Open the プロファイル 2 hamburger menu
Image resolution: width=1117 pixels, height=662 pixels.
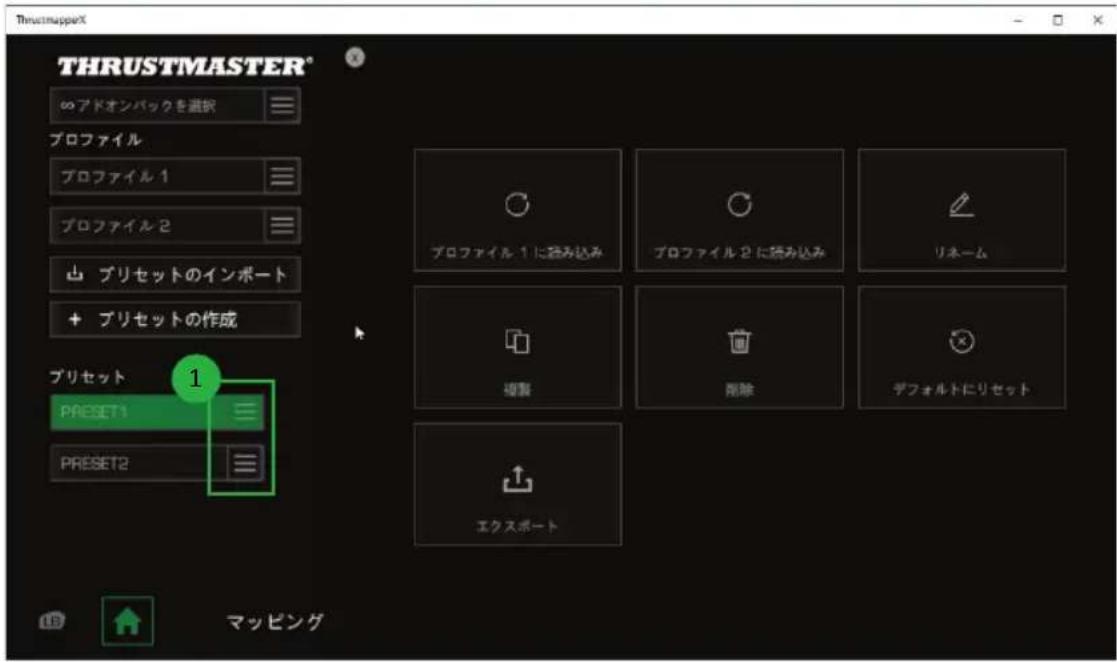[x=282, y=225]
